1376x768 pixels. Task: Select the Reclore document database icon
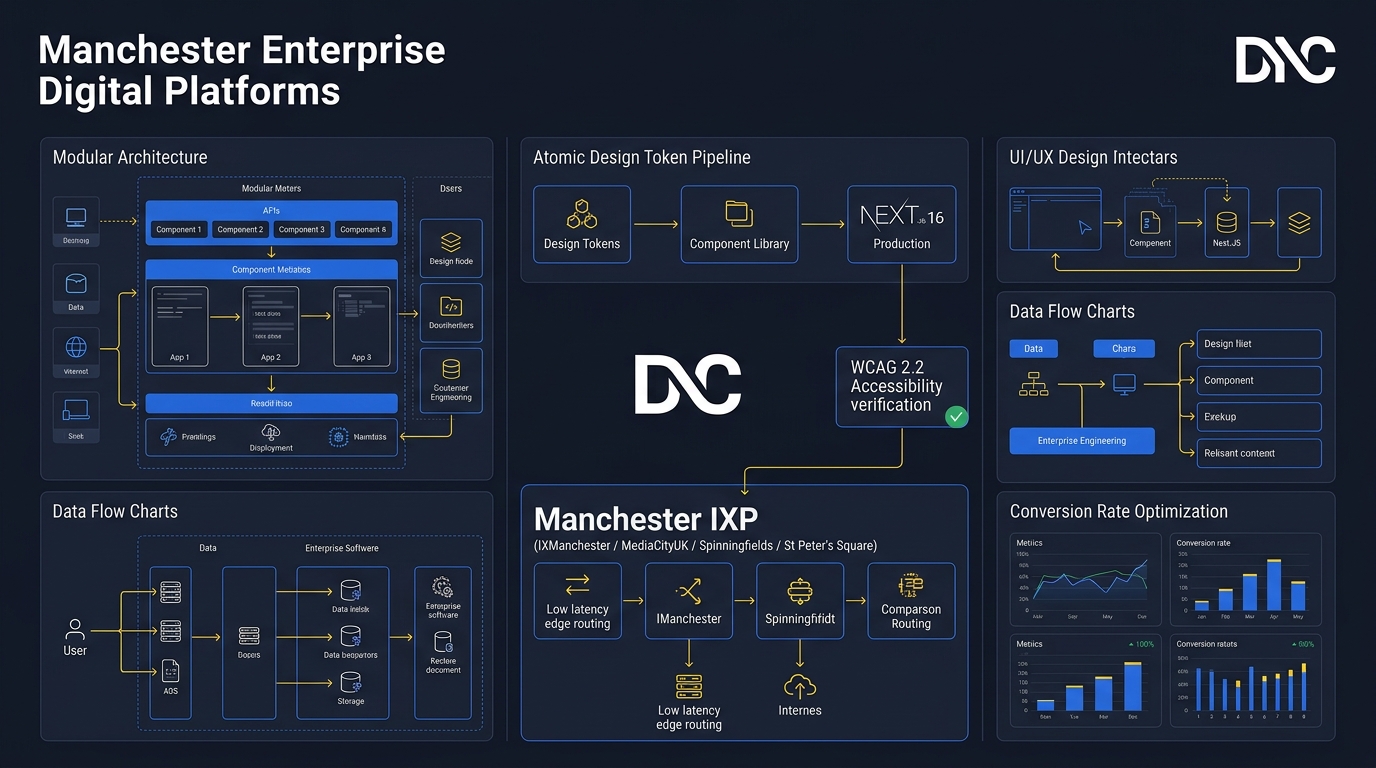[443, 642]
